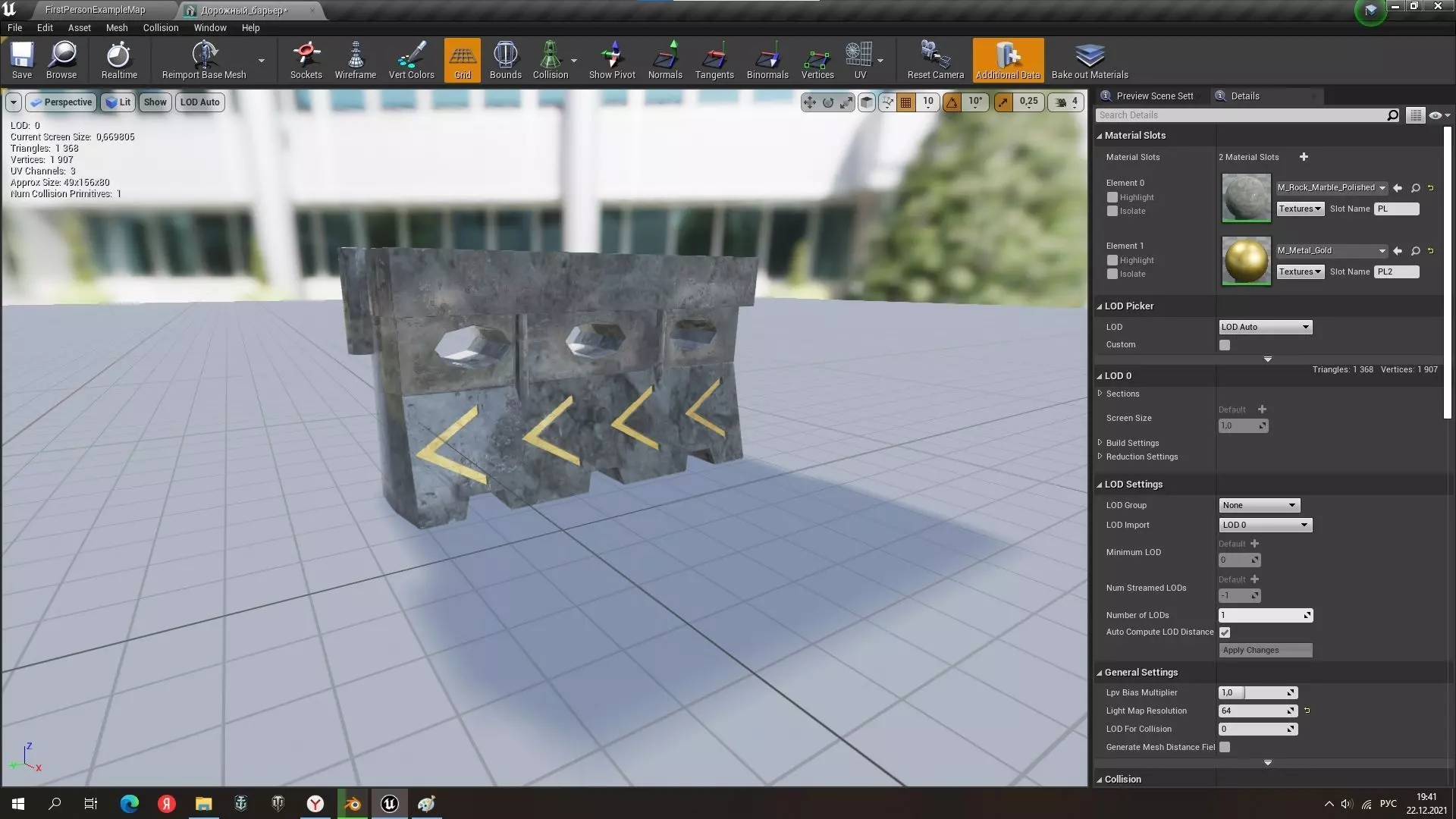Uncheck Auto Compute LOD Distance
This screenshot has height=819, width=1456.
[x=1225, y=632]
